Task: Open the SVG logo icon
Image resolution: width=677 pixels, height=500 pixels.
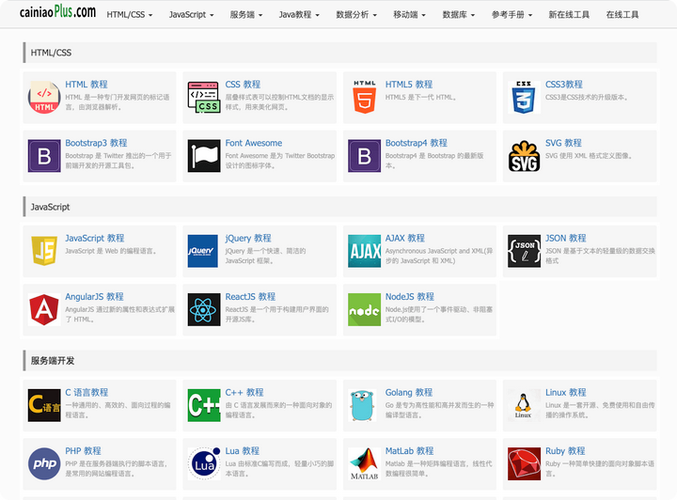Action: (x=524, y=156)
